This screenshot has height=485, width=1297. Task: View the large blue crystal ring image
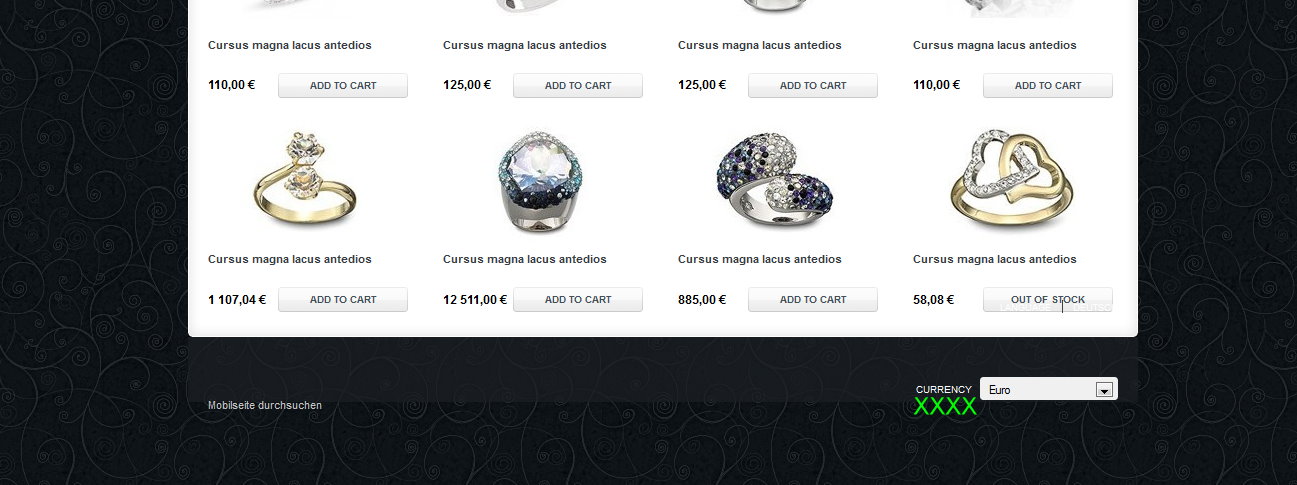[x=541, y=179]
